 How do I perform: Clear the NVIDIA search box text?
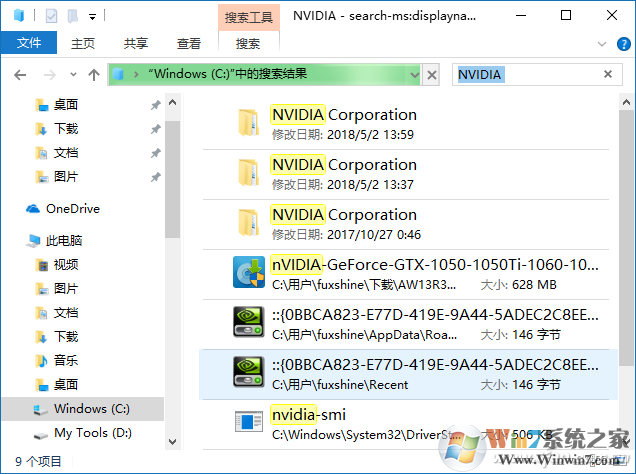[608, 74]
